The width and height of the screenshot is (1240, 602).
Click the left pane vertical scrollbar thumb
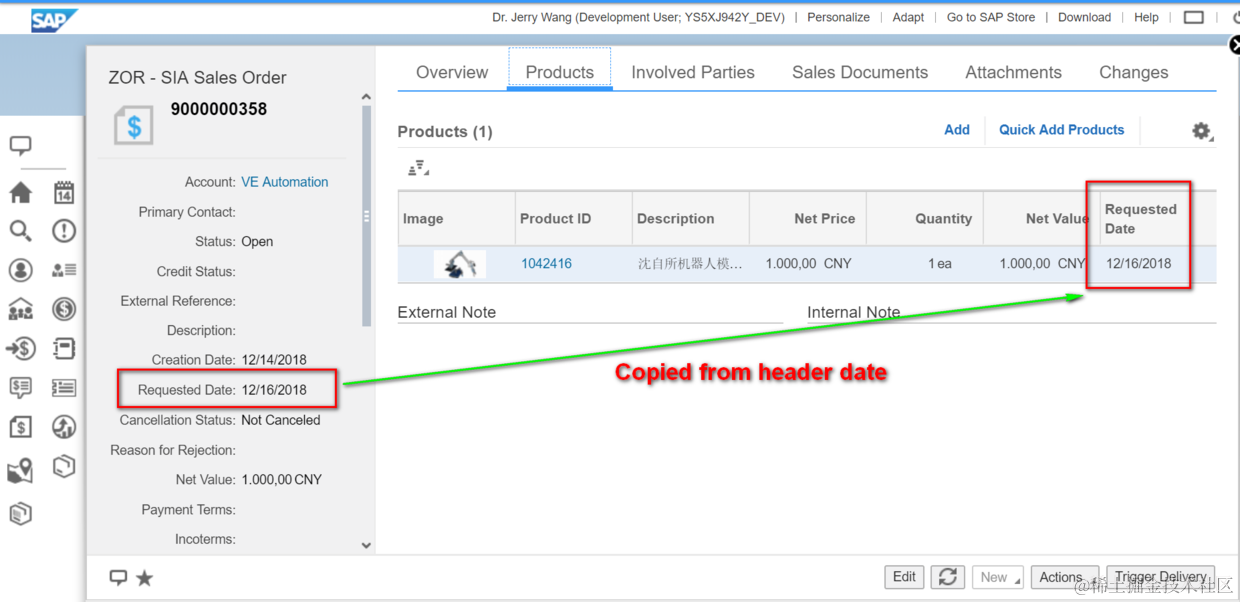[x=366, y=215]
